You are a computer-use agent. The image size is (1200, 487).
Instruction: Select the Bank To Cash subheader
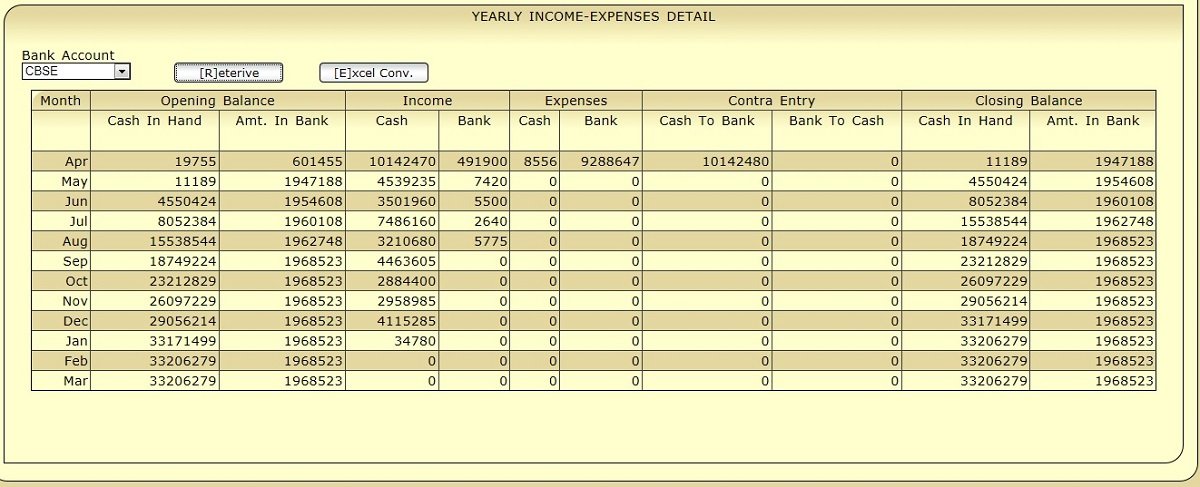pos(836,121)
